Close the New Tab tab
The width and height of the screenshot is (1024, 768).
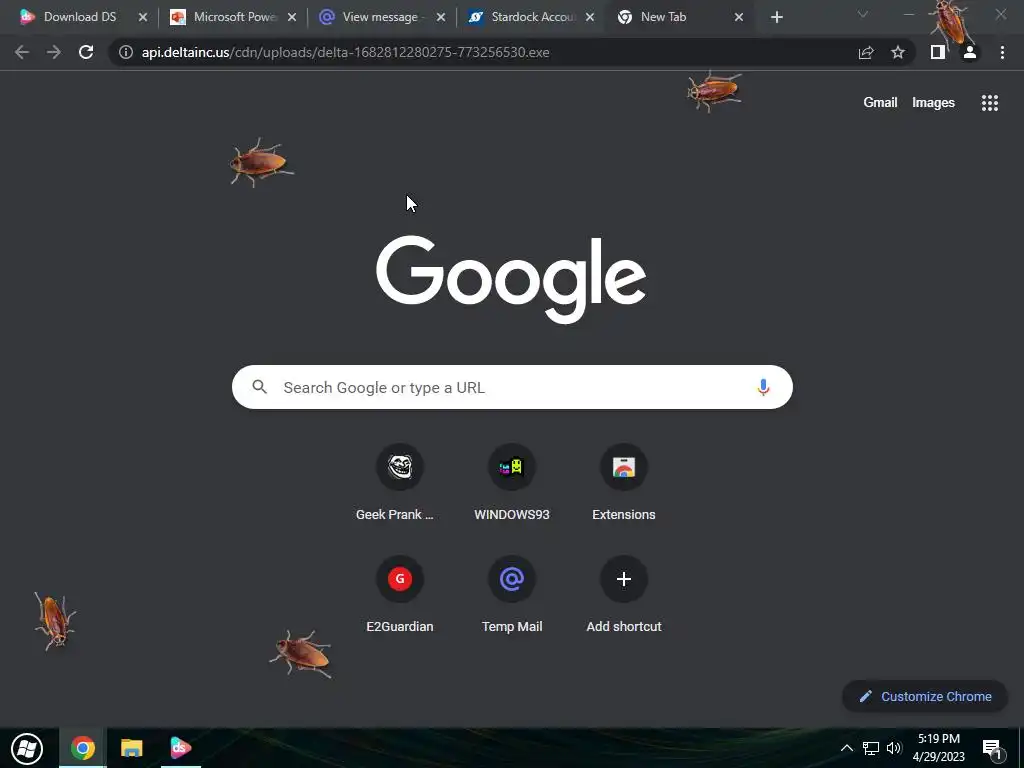click(x=739, y=17)
